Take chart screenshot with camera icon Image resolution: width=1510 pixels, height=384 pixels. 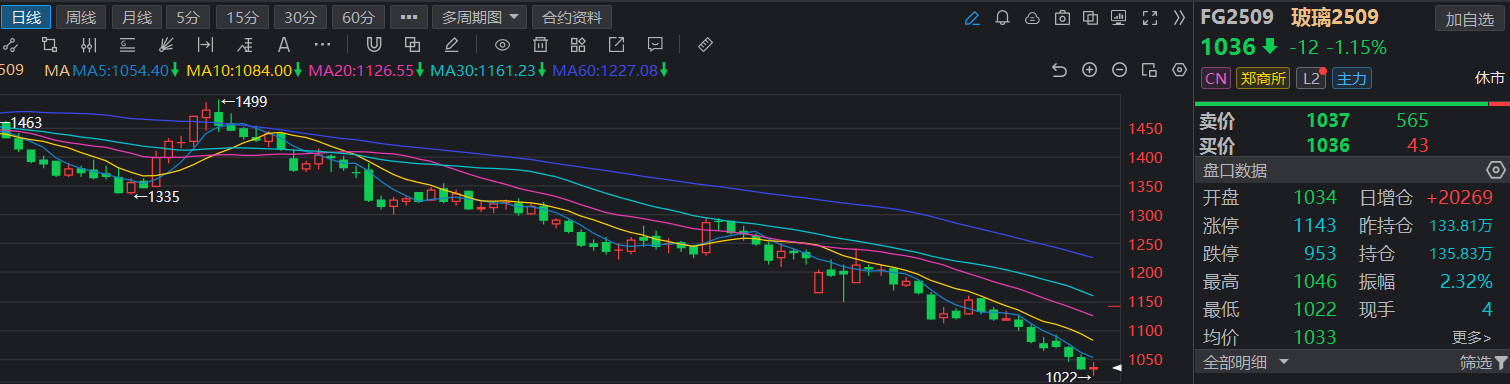[x=1062, y=17]
